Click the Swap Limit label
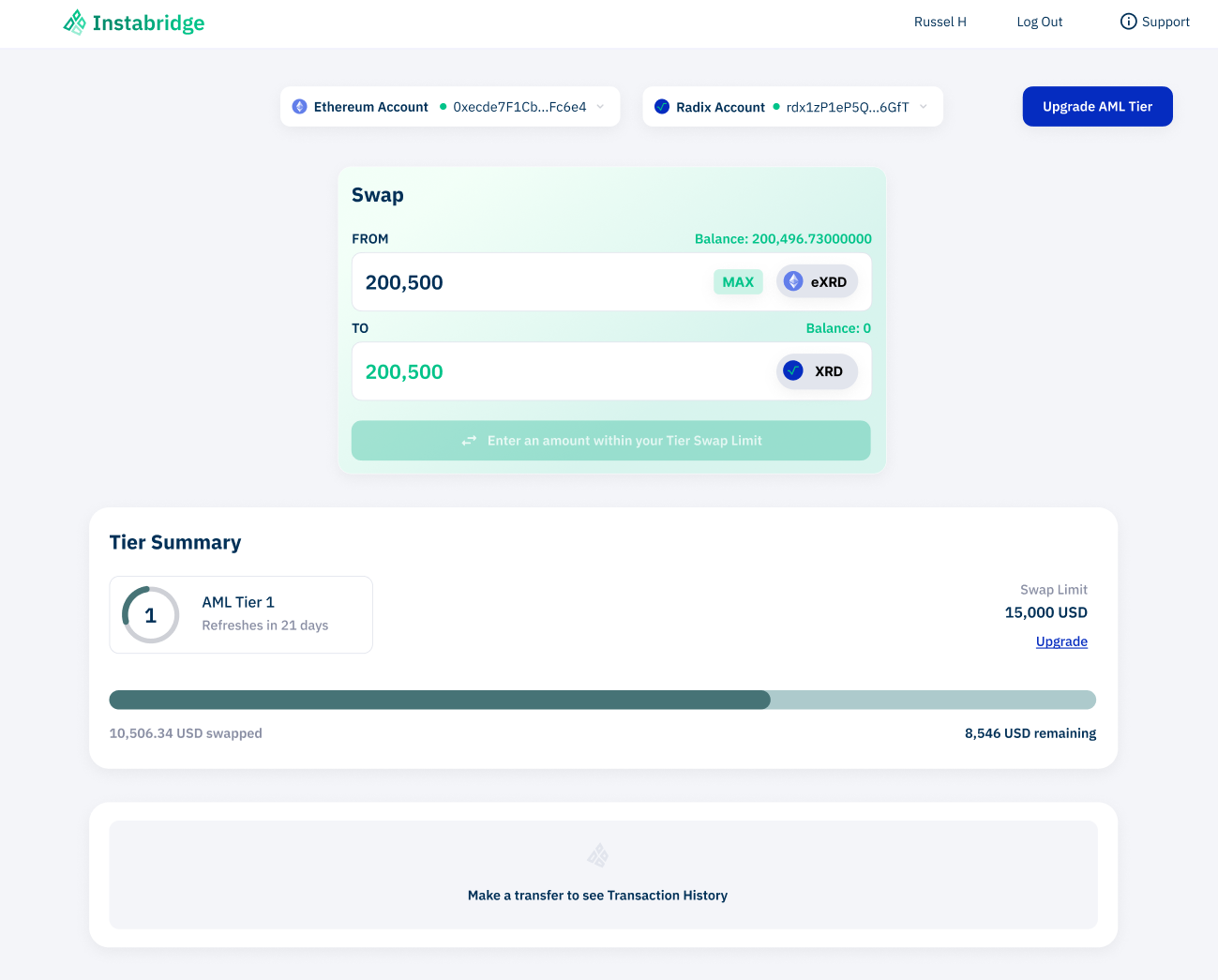This screenshot has height=980, width=1218. click(x=1054, y=590)
